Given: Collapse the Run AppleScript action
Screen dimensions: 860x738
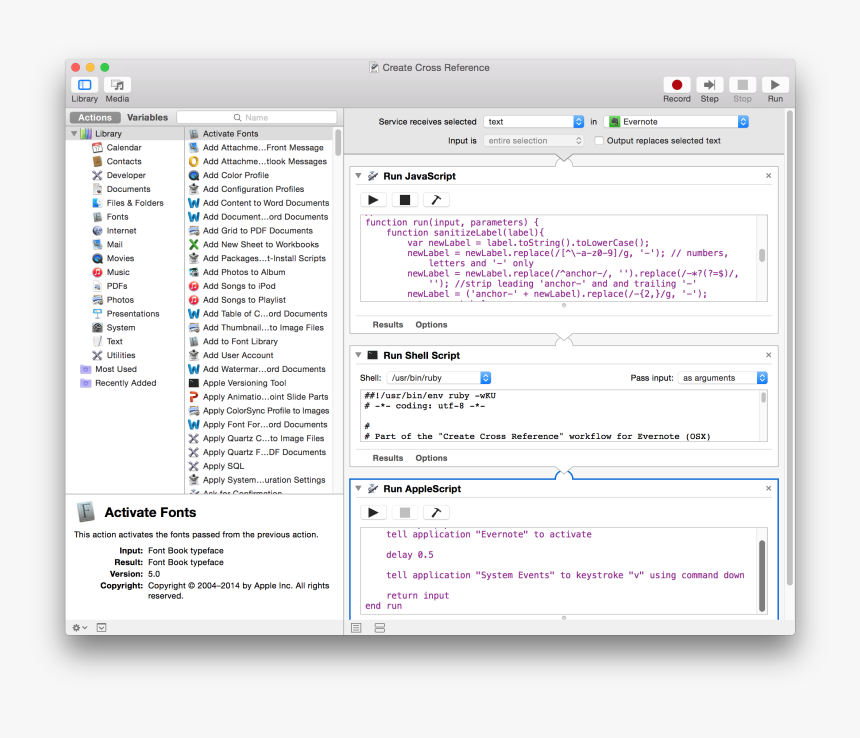Looking at the screenshot, I should point(358,489).
